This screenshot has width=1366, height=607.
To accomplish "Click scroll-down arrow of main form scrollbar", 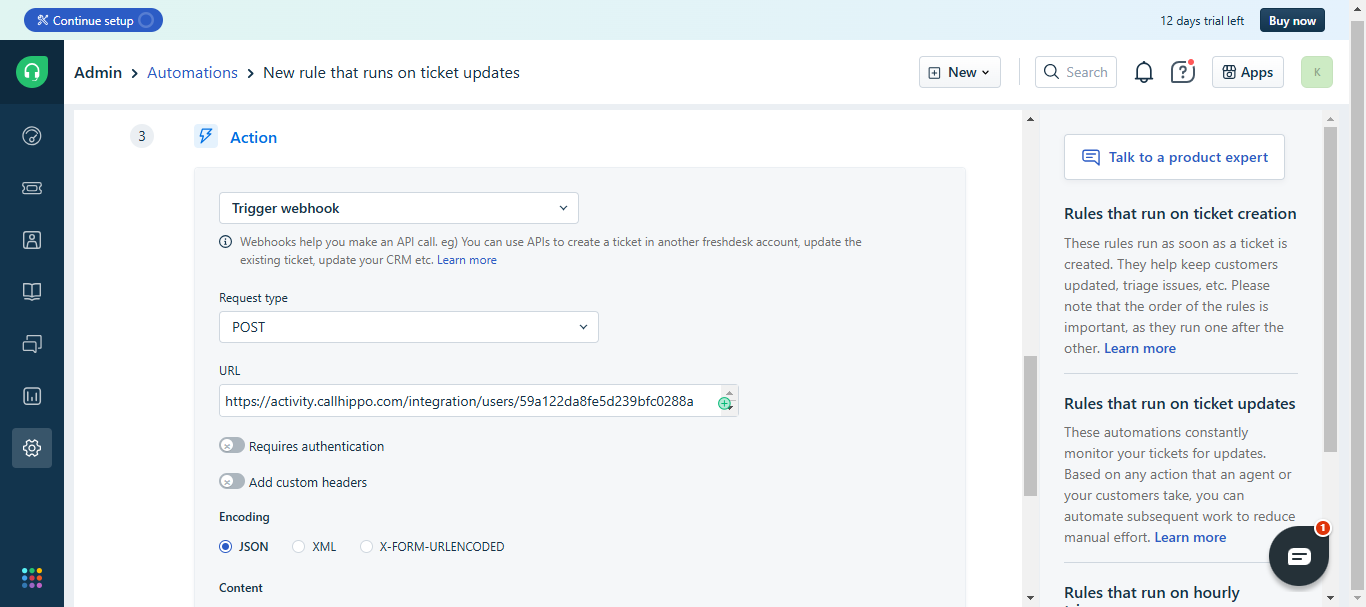I will tap(1030, 598).
